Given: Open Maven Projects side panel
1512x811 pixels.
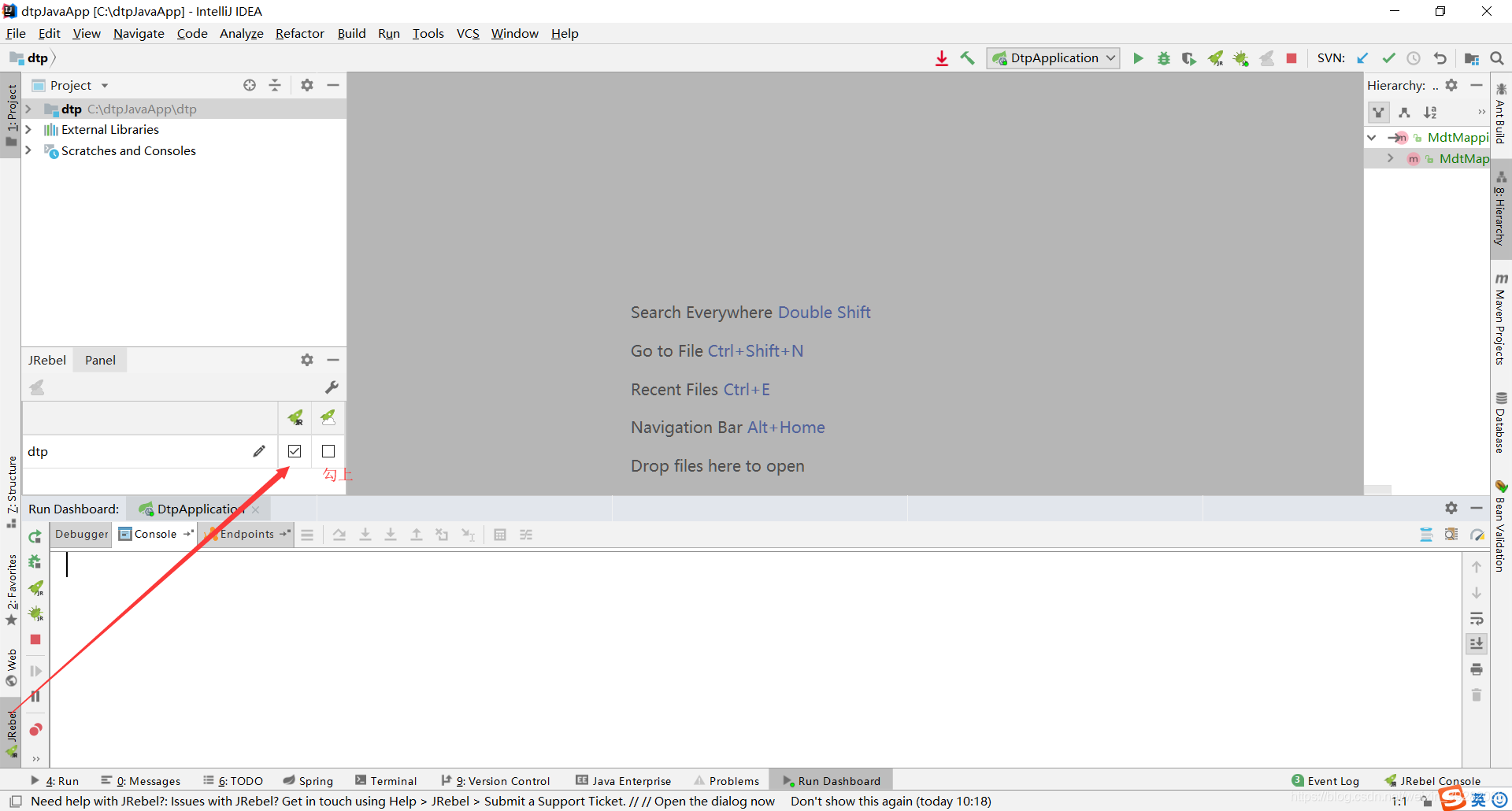Looking at the screenshot, I should click(1501, 319).
